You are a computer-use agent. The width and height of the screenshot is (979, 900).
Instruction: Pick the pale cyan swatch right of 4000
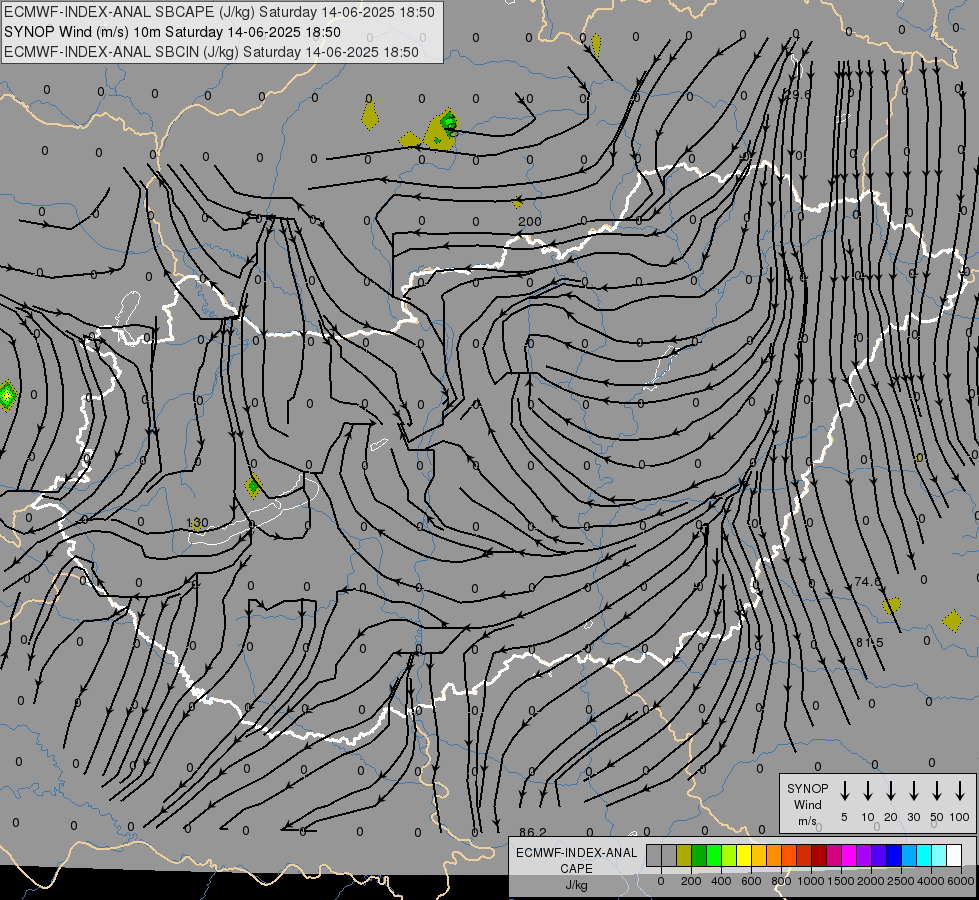click(x=939, y=855)
